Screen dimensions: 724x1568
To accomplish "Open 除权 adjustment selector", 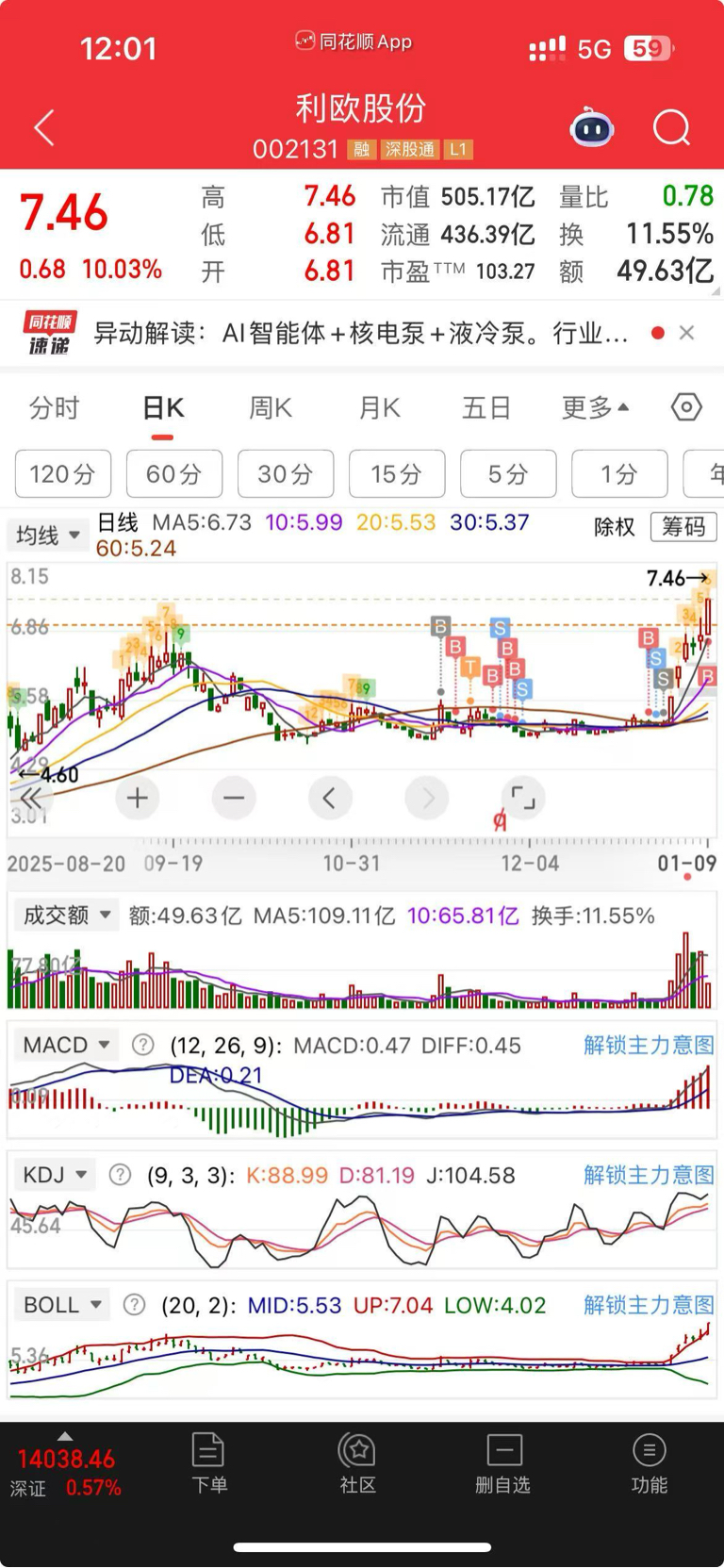I will click(x=614, y=527).
